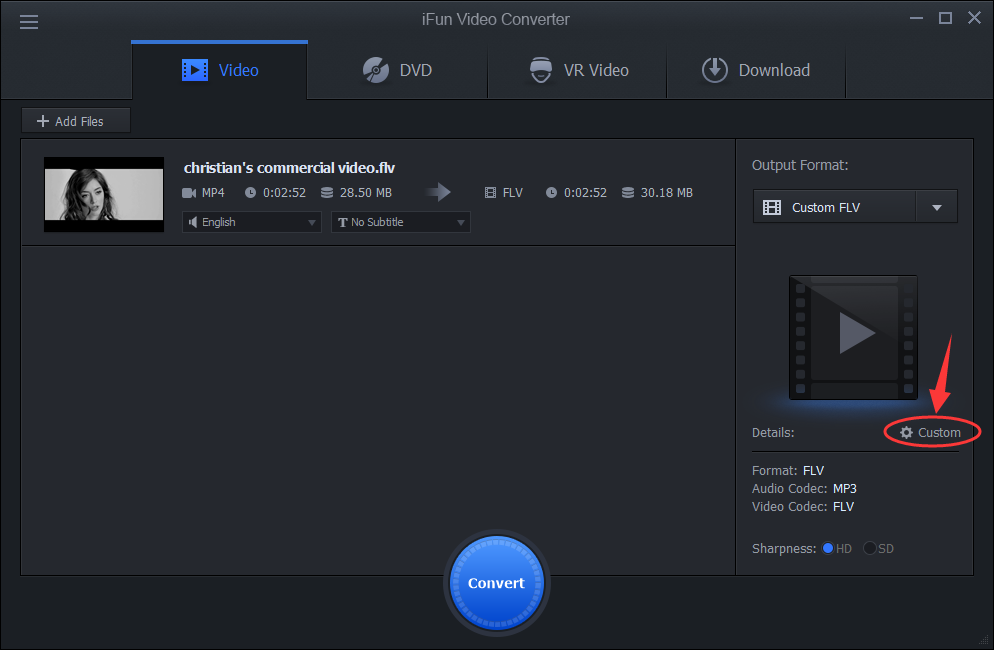Click the Audio Codec MP3 value

(844, 488)
